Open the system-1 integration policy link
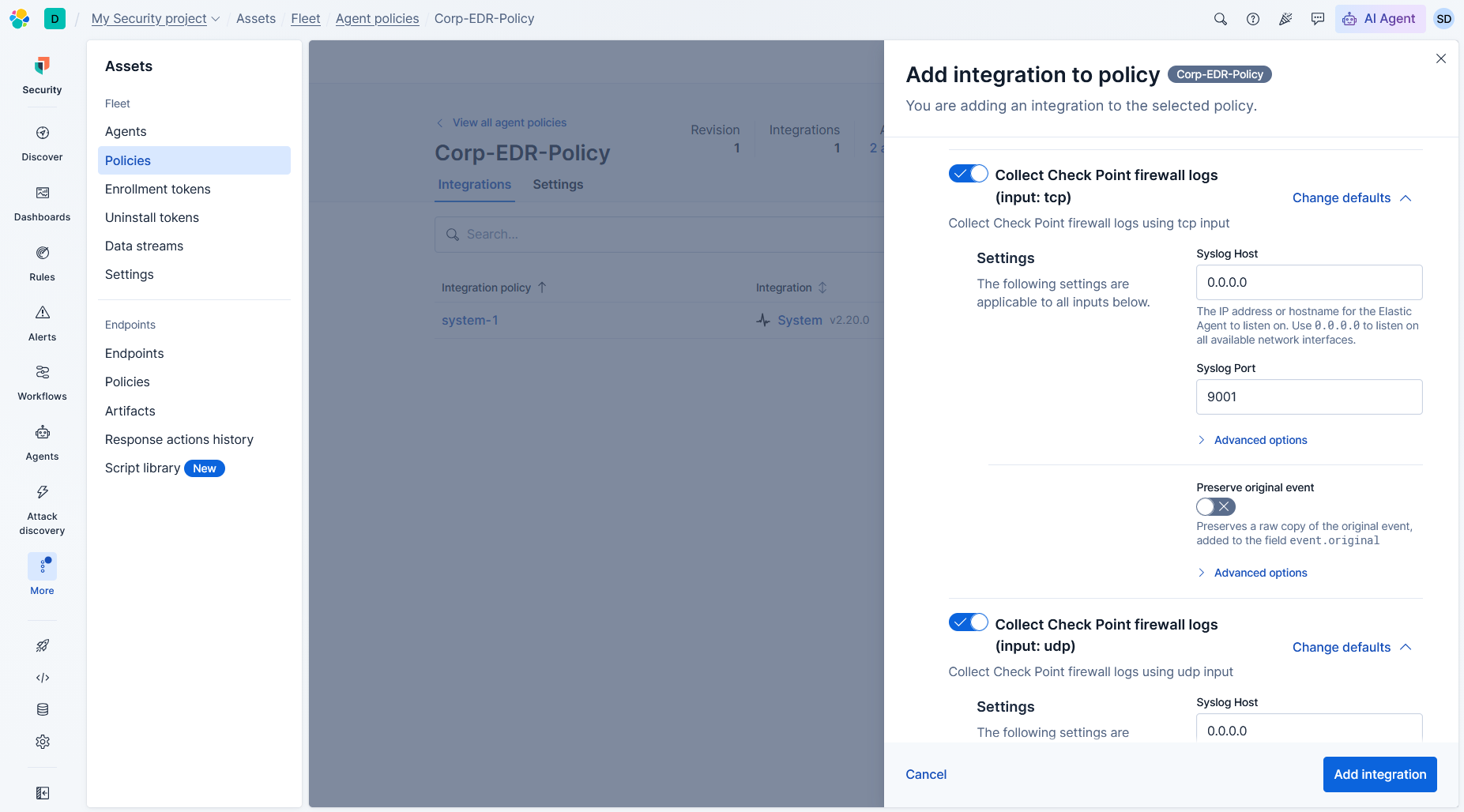Screen dimensions: 1464x812 (470, 320)
